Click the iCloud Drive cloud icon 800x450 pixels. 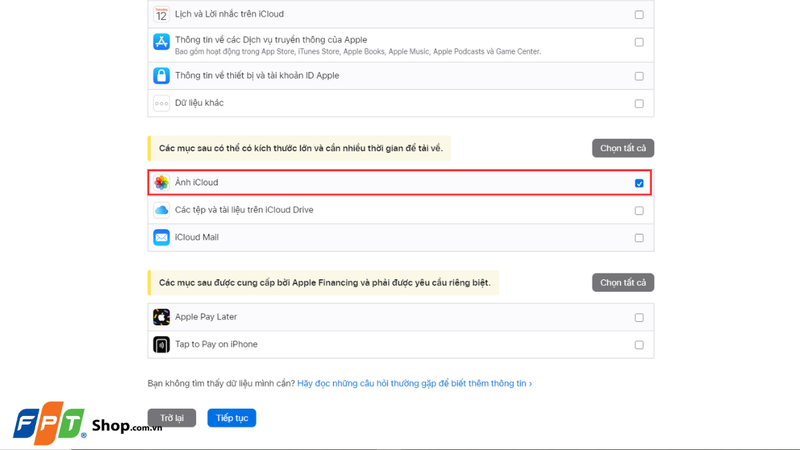tap(161, 210)
